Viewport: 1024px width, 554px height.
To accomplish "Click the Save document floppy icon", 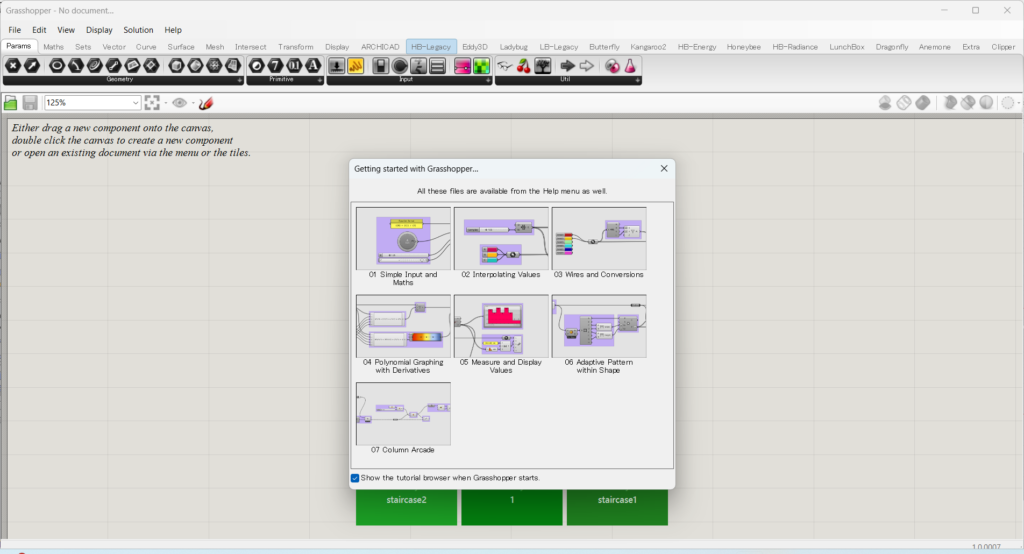I will click(x=30, y=103).
